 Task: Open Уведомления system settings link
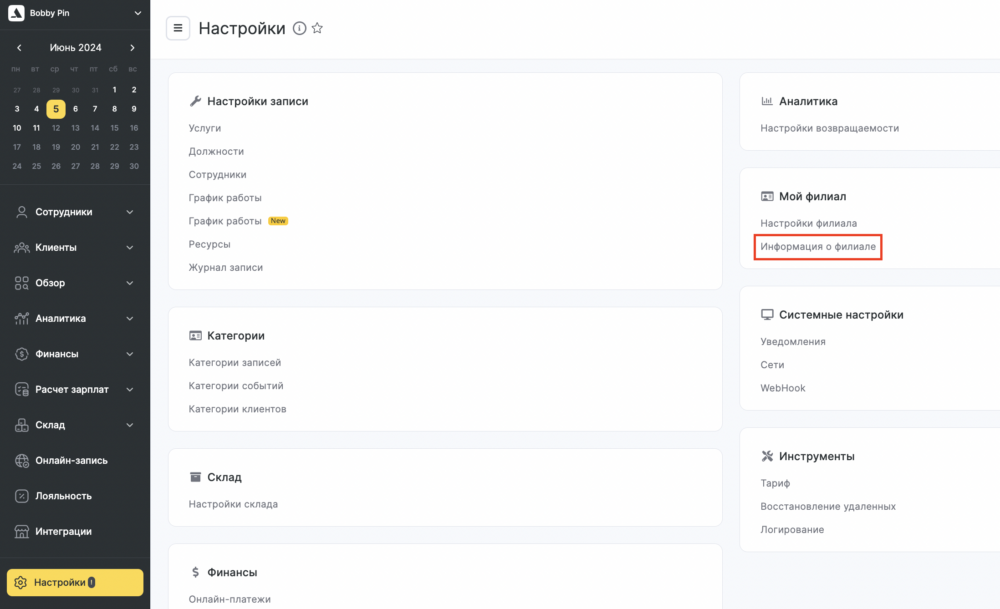[x=793, y=342]
